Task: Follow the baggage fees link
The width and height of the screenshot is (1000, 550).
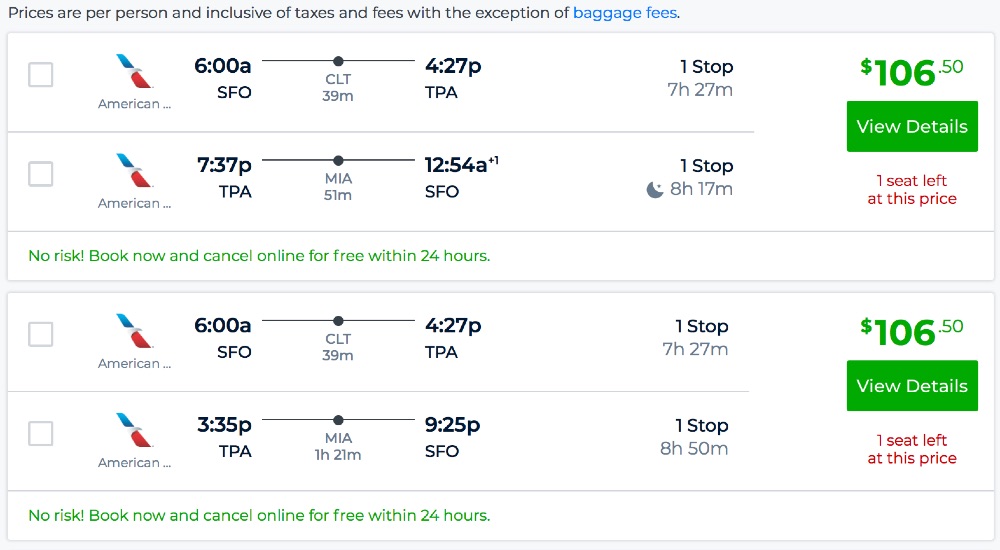Action: point(625,14)
